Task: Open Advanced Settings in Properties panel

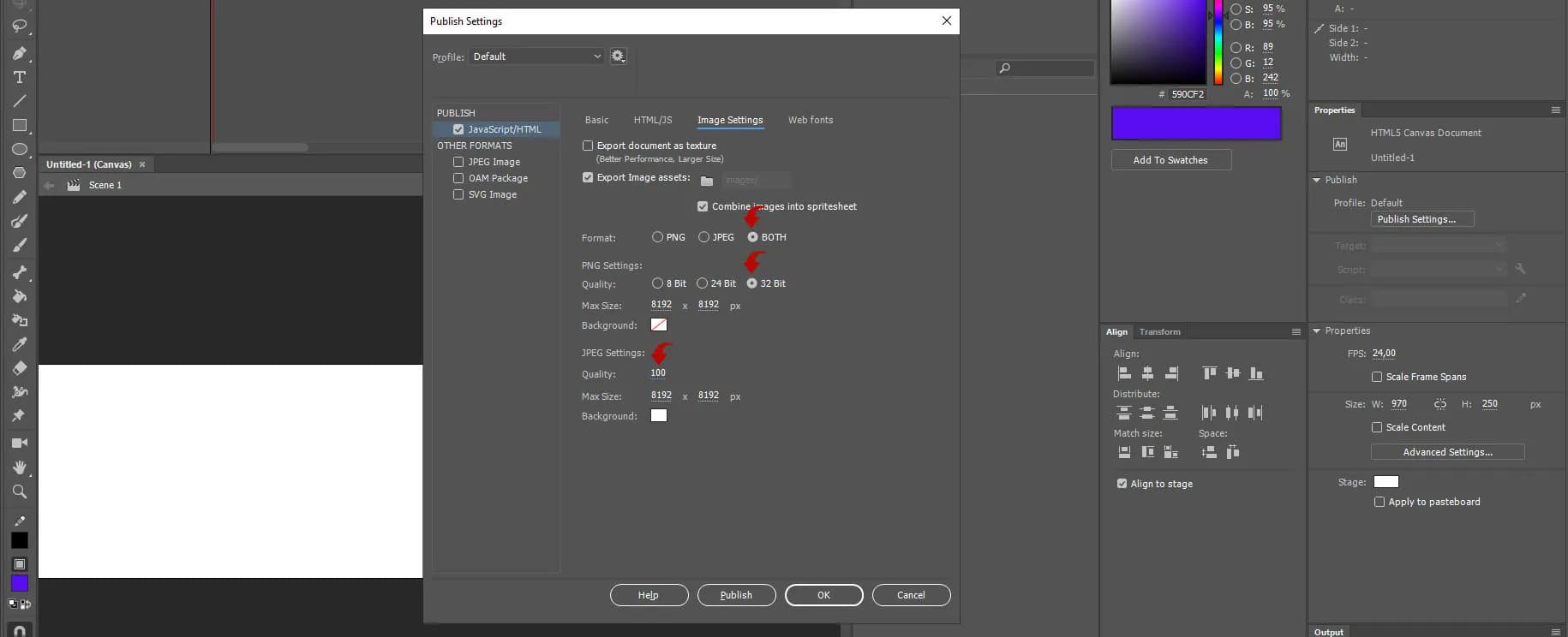Action: [1447, 452]
